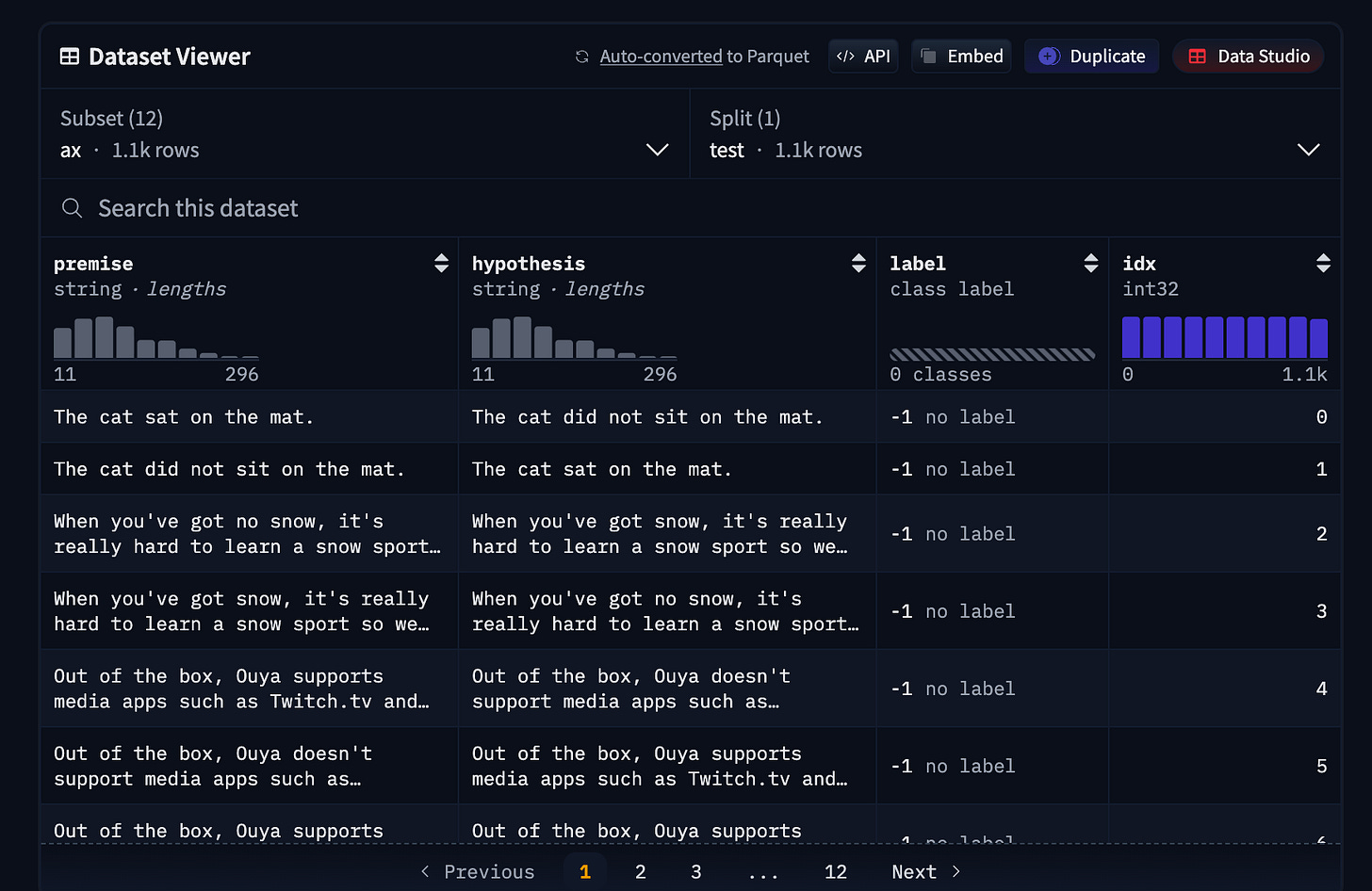Open the API code button

click(x=863, y=57)
